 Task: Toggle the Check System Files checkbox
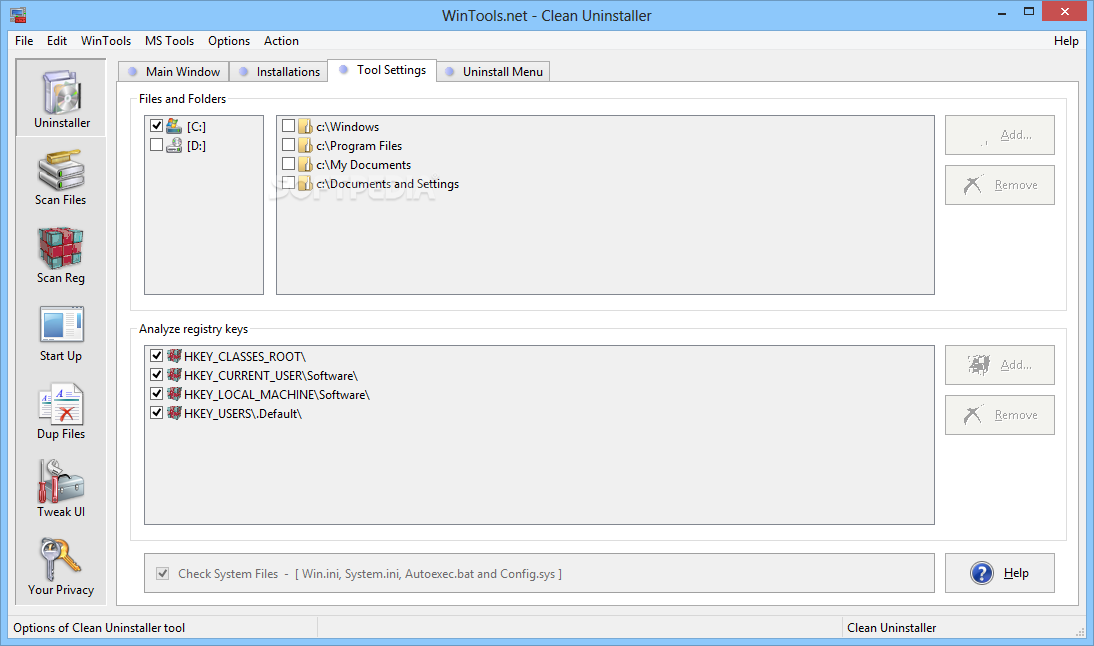click(163, 573)
